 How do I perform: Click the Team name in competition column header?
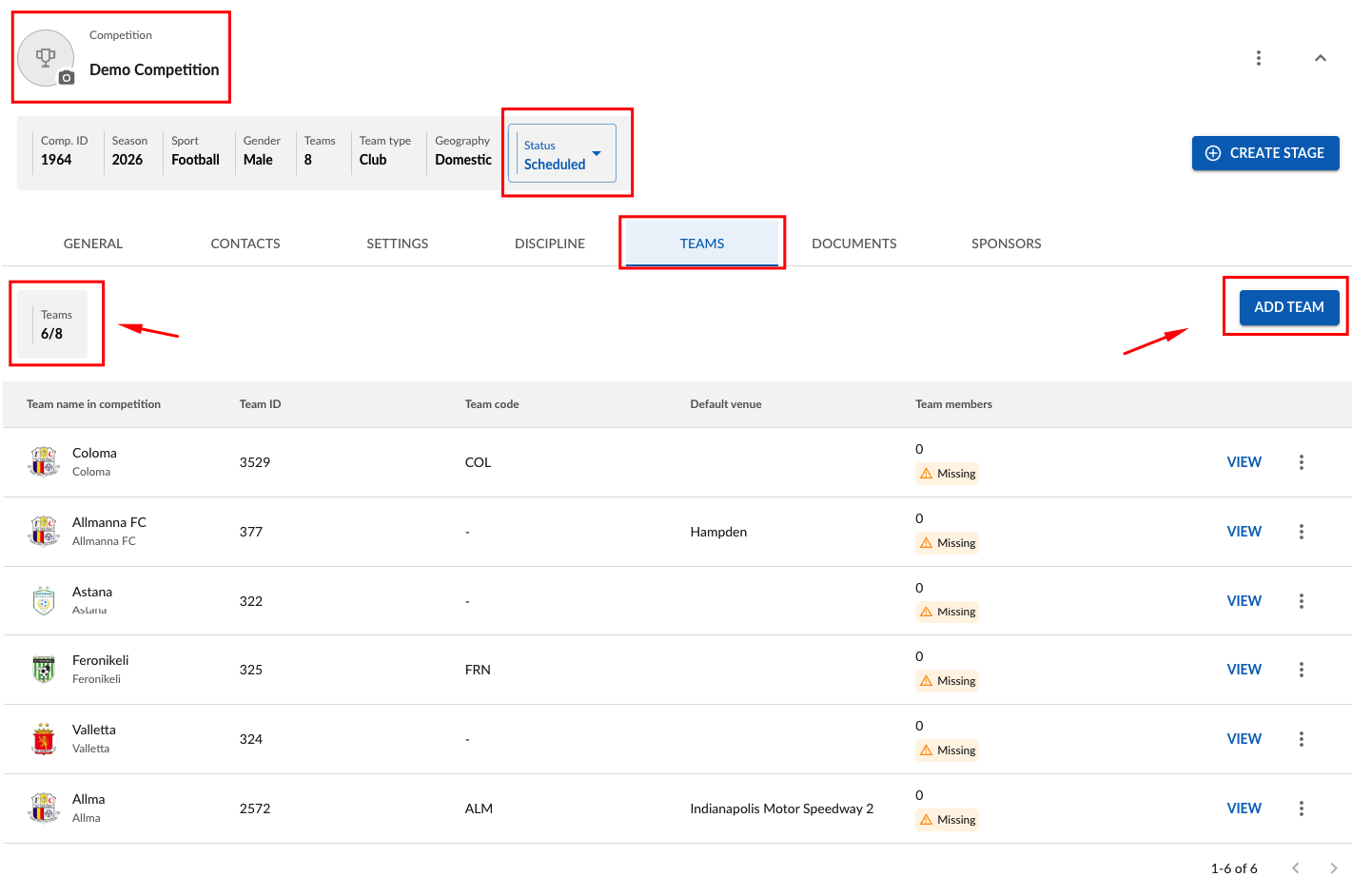click(x=93, y=404)
